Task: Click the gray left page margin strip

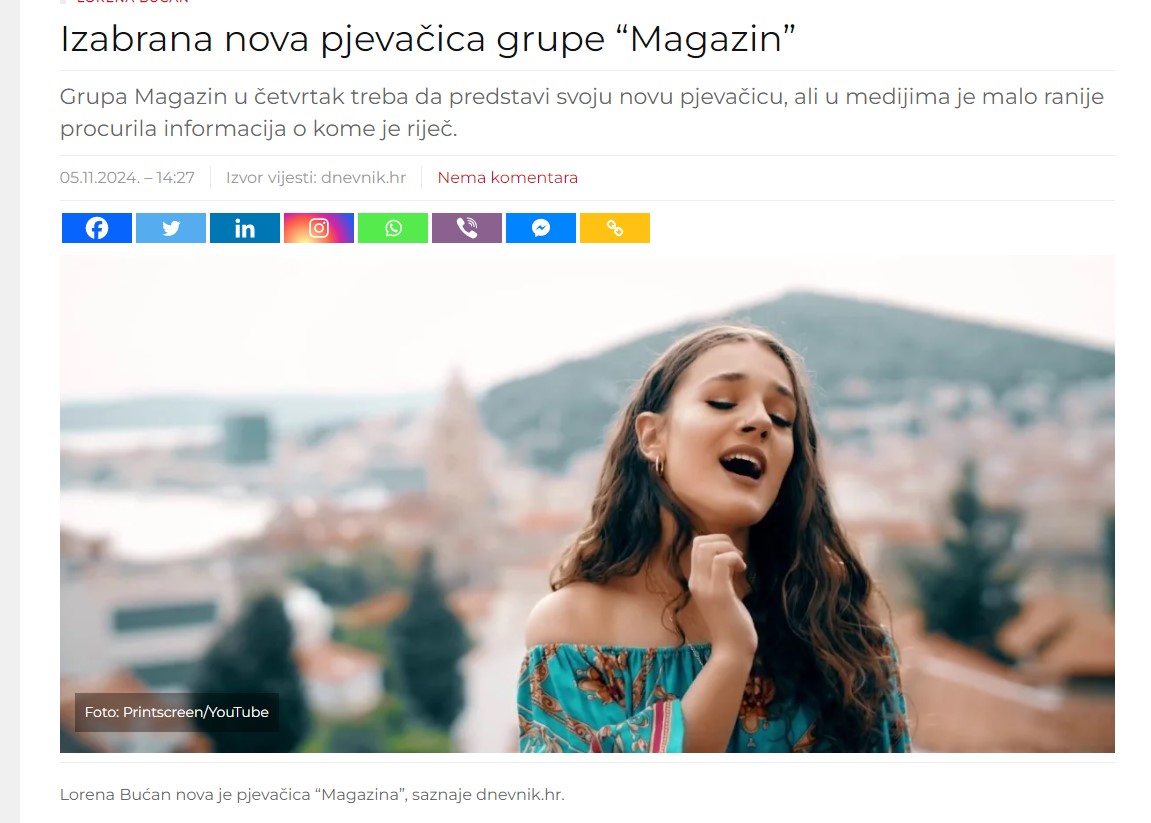Action: 10,411
